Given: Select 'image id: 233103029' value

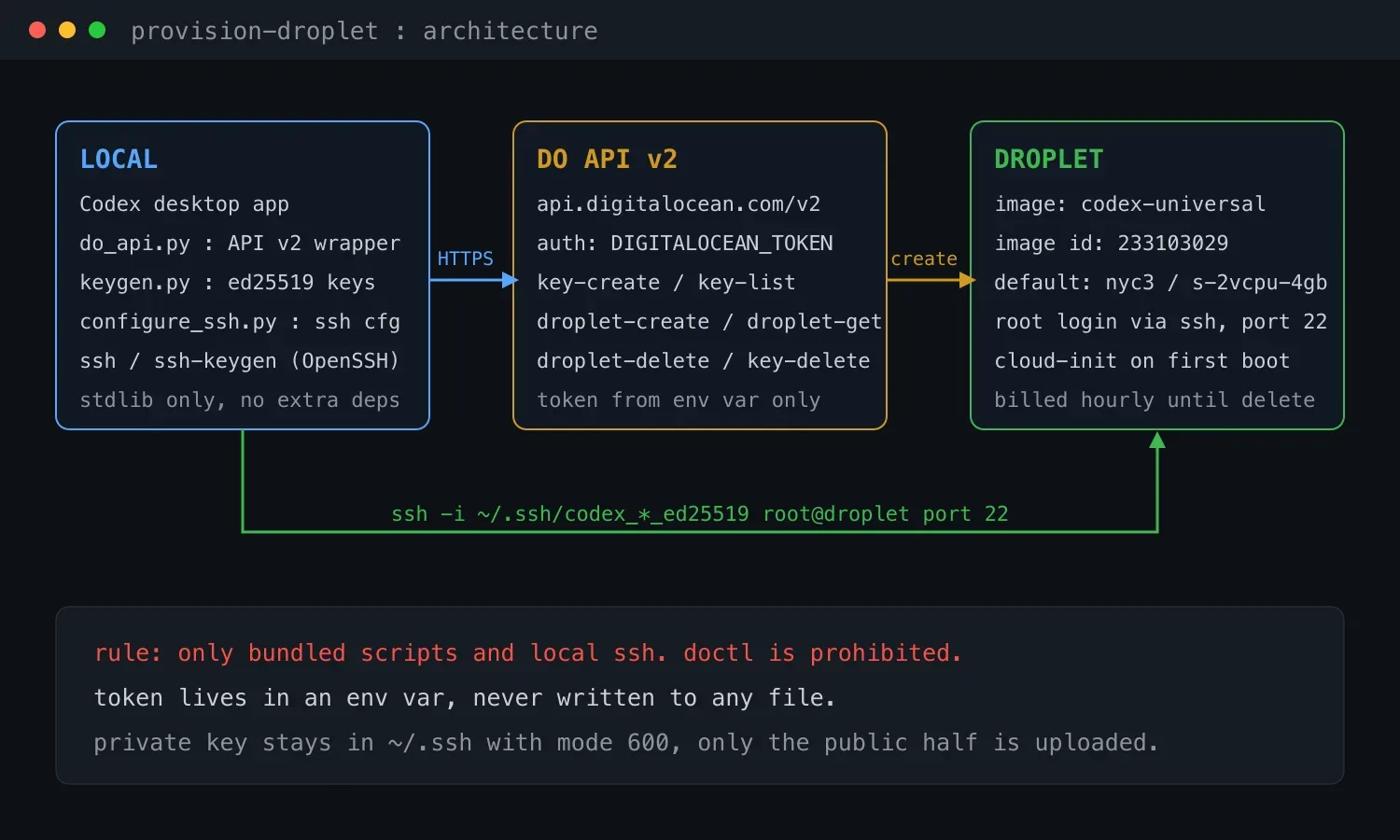Looking at the screenshot, I should tap(1112, 244).
